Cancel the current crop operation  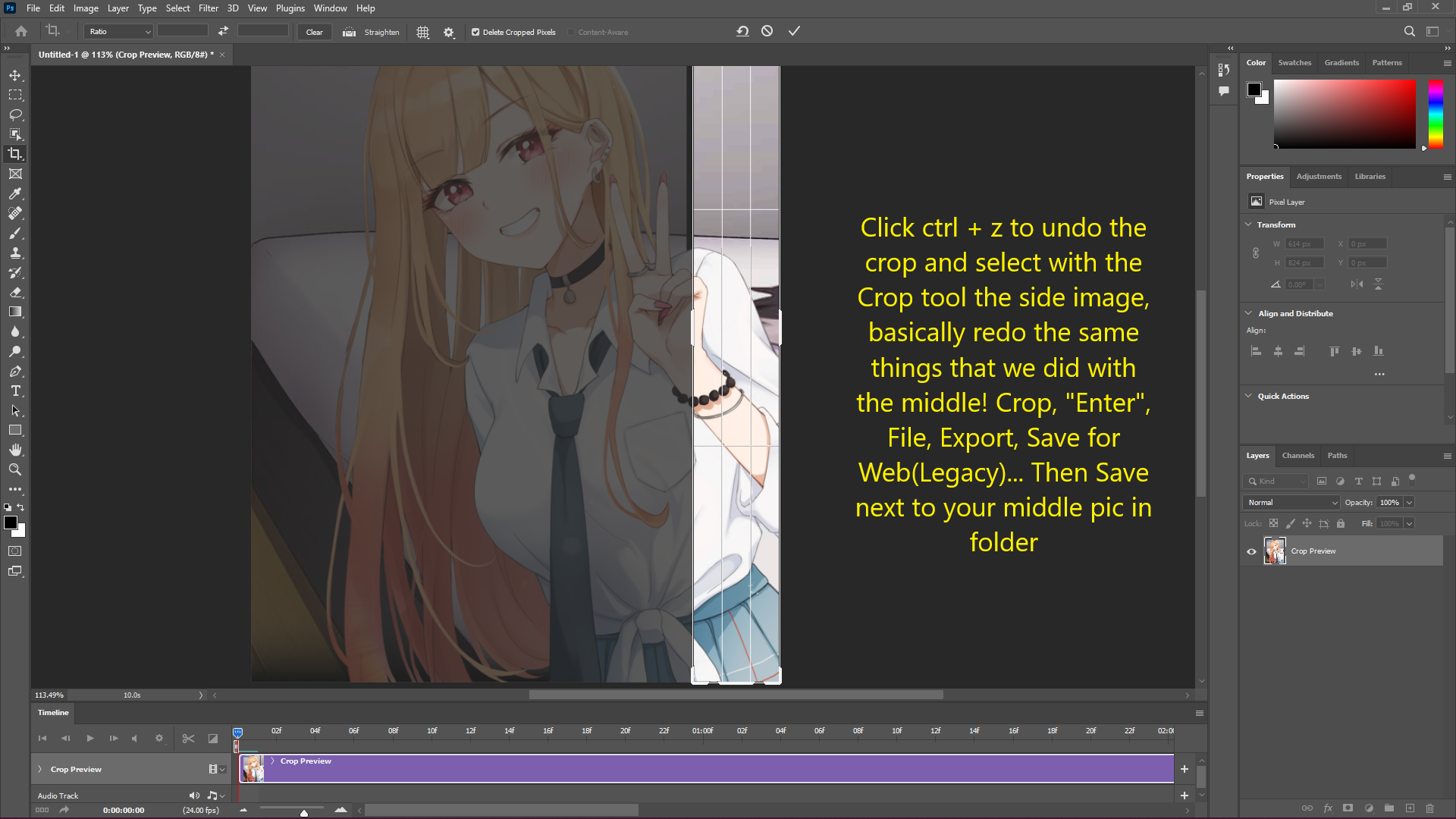click(x=767, y=31)
